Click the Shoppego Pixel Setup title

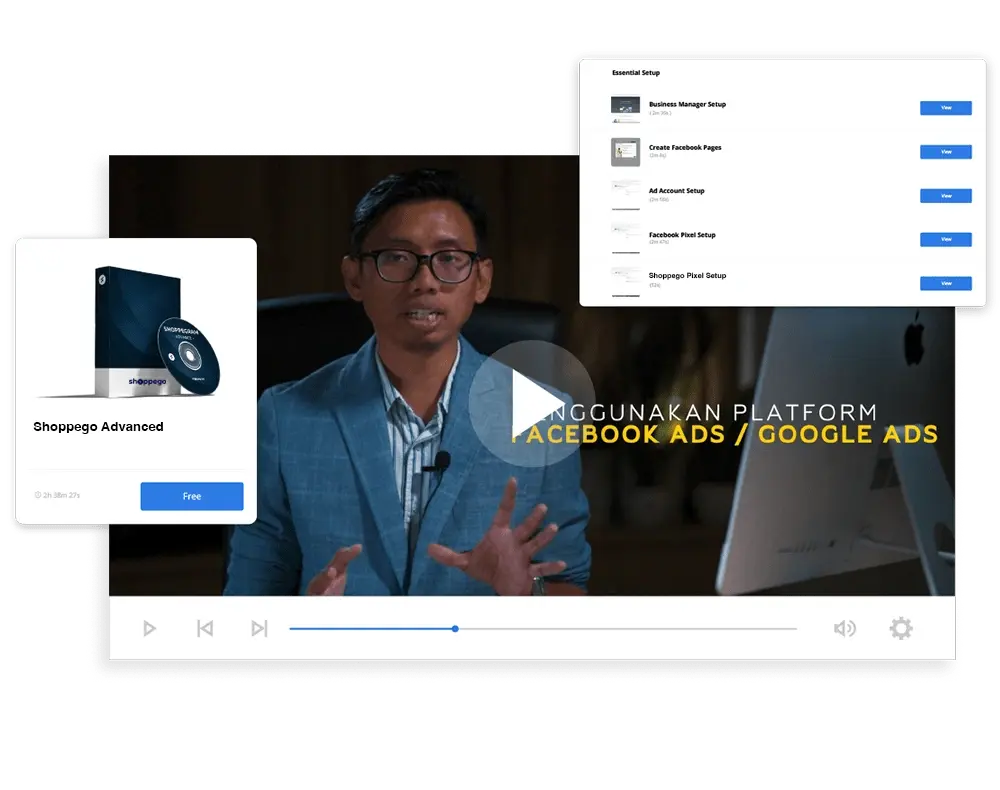coord(688,275)
